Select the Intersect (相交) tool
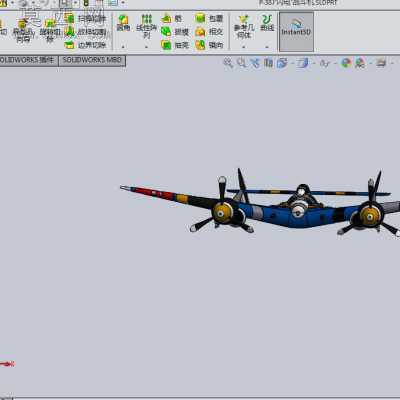The height and width of the screenshot is (400, 400). pyautogui.click(x=209, y=32)
